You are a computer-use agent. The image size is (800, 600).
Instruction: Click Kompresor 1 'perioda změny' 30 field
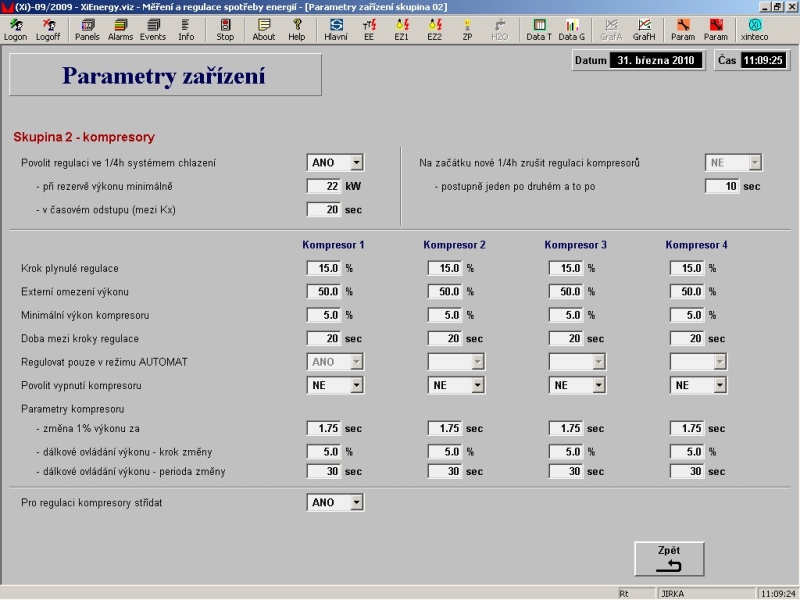(x=324, y=471)
